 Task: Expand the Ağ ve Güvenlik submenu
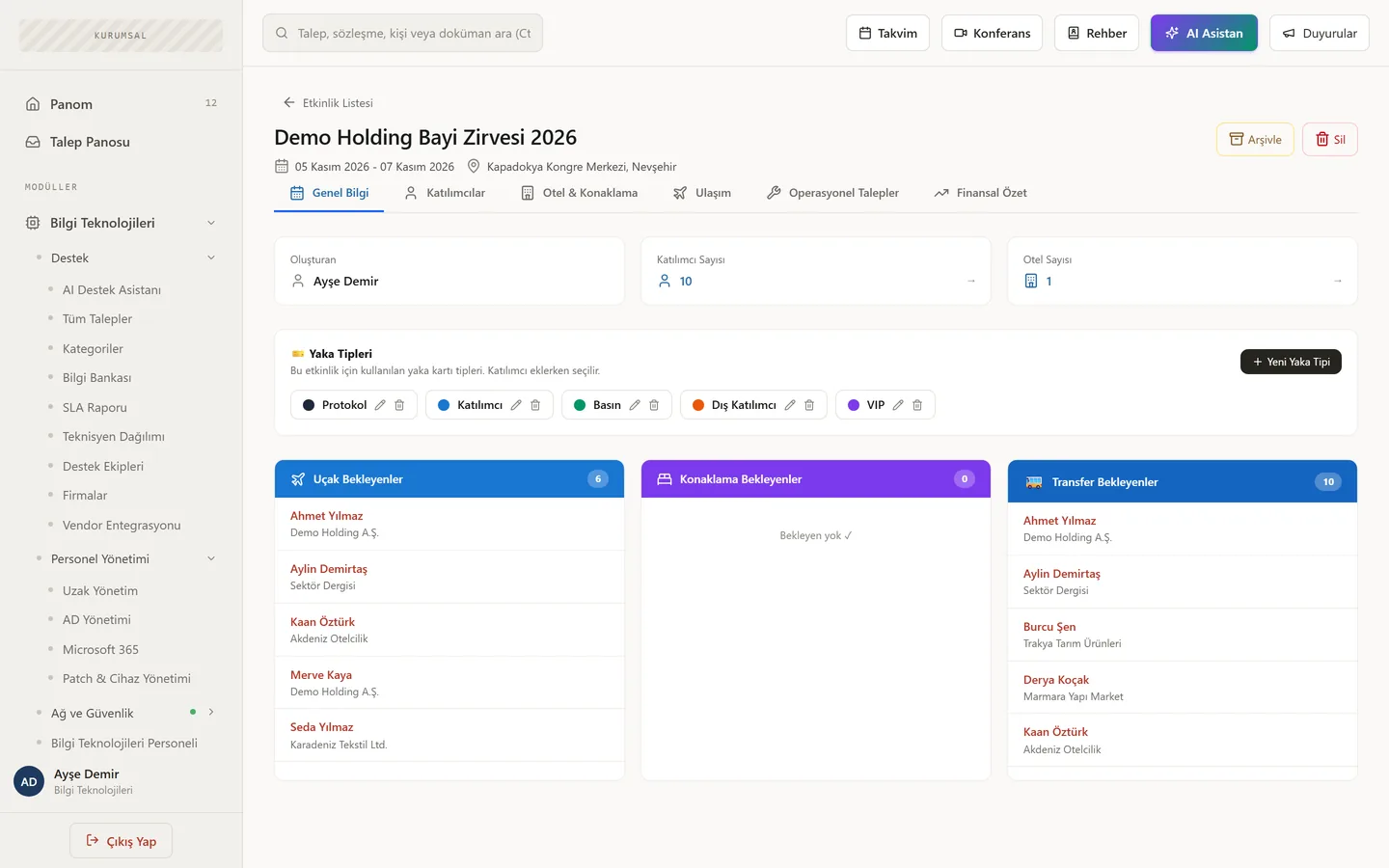(x=211, y=713)
